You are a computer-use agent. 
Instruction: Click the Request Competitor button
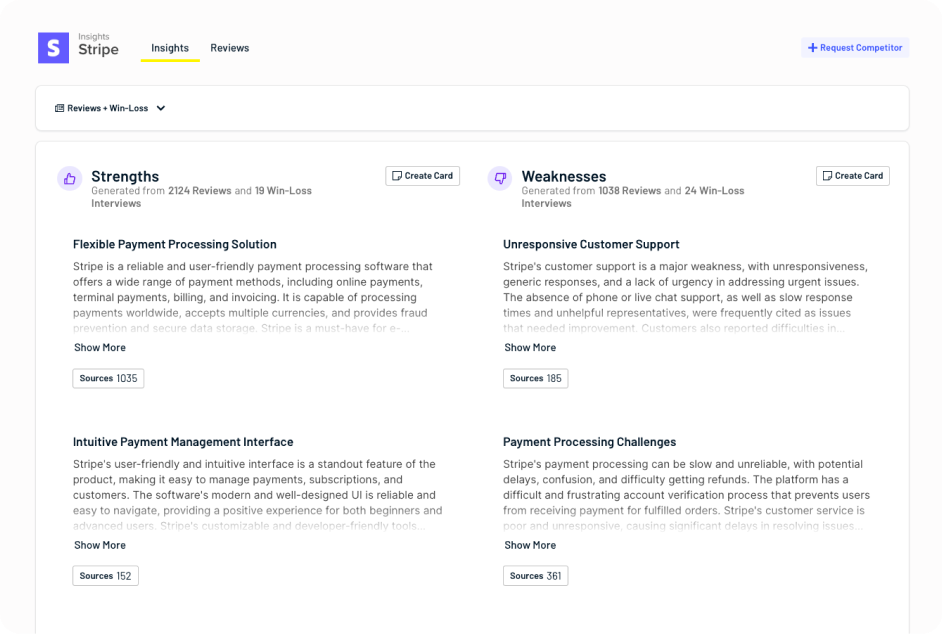pos(854,47)
